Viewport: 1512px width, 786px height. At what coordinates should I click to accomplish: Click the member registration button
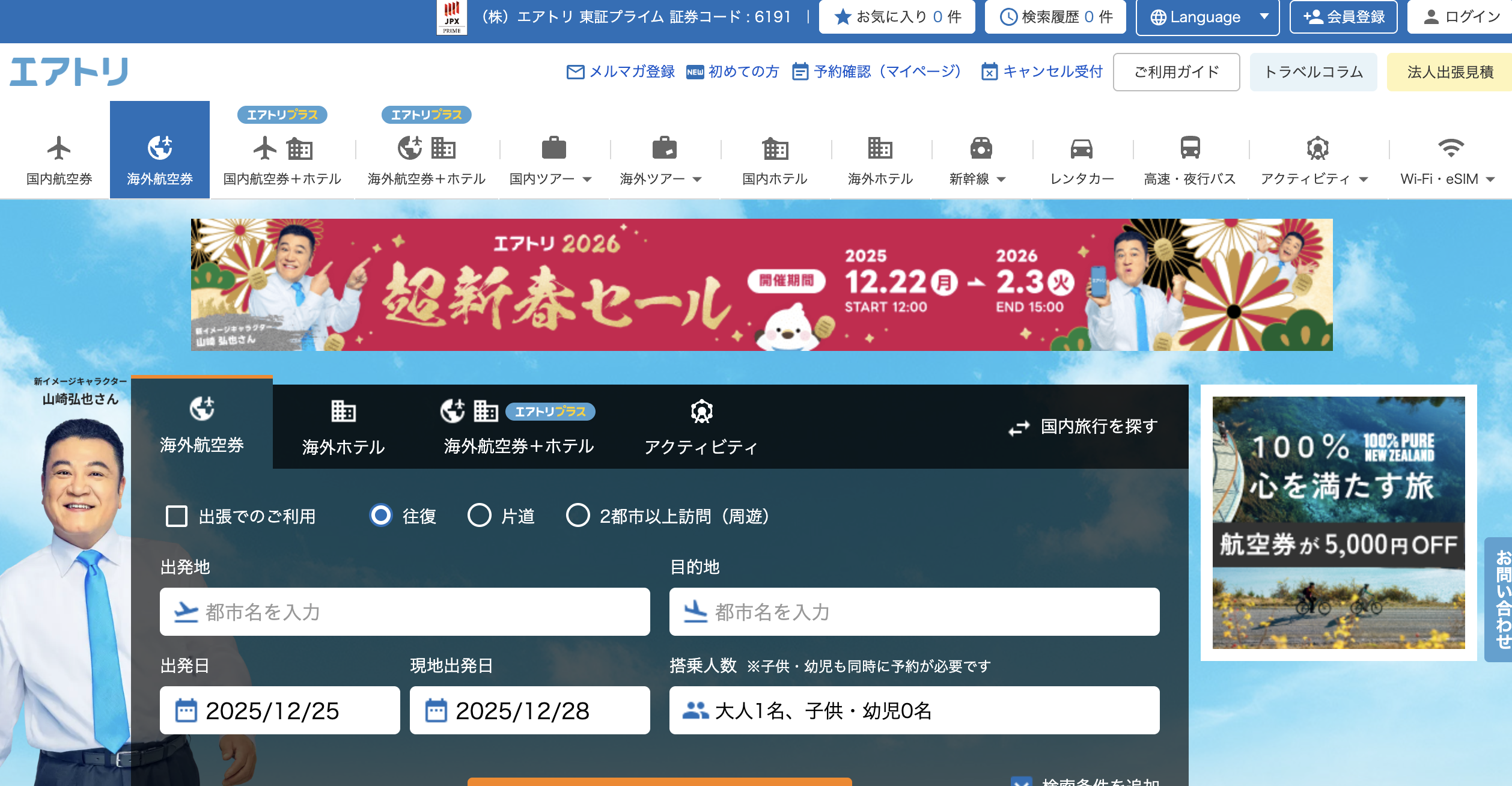pyautogui.click(x=1343, y=17)
